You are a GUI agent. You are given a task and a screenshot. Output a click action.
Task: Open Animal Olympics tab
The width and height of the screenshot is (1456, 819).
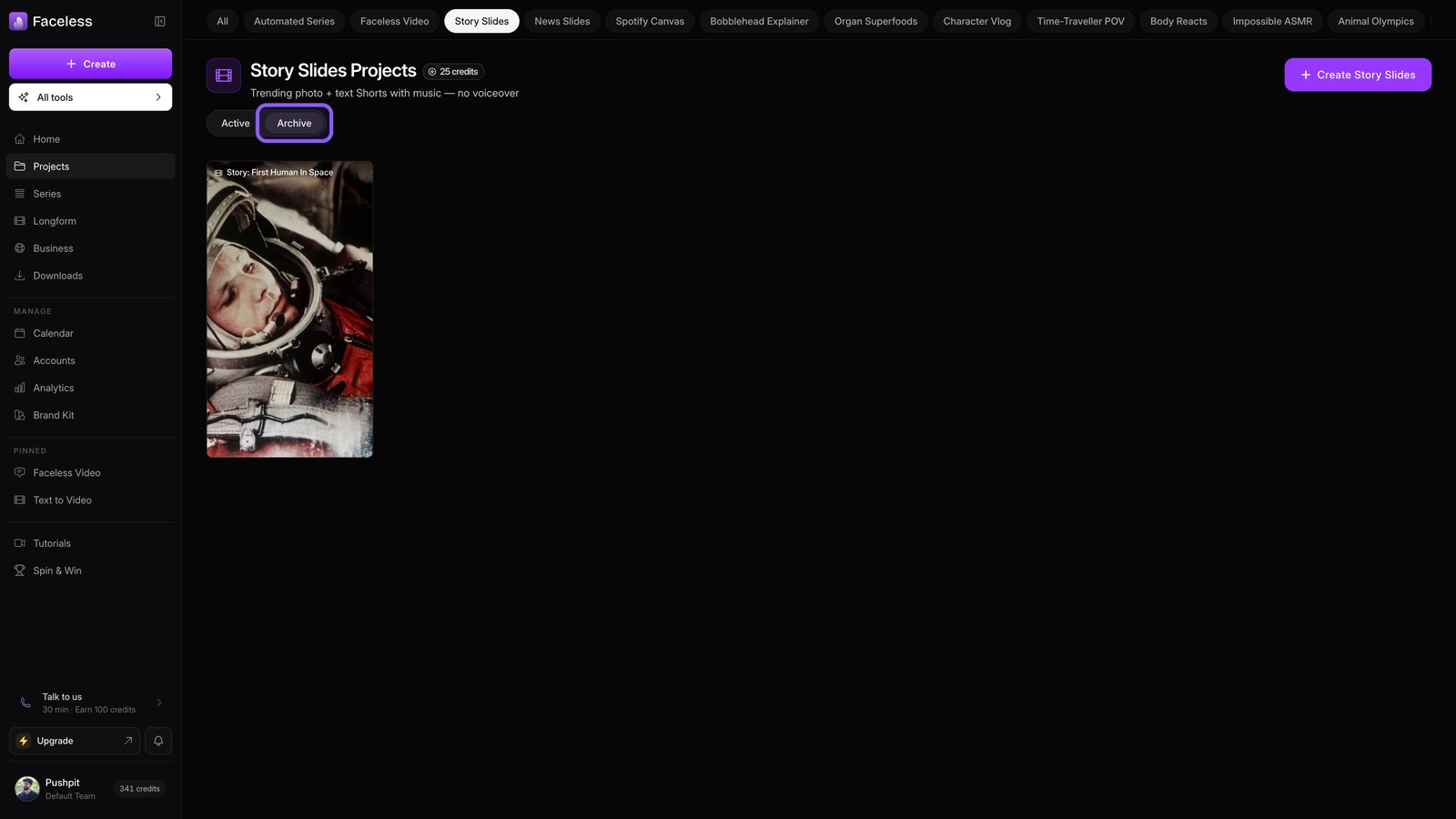pos(1375,21)
